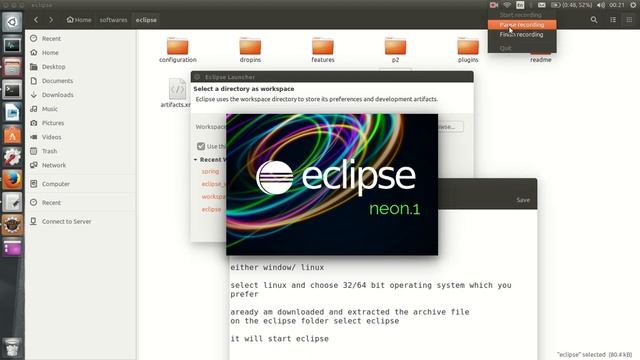Click the clock time indicator
Viewport: 640px width, 360px height.
pos(617,5)
